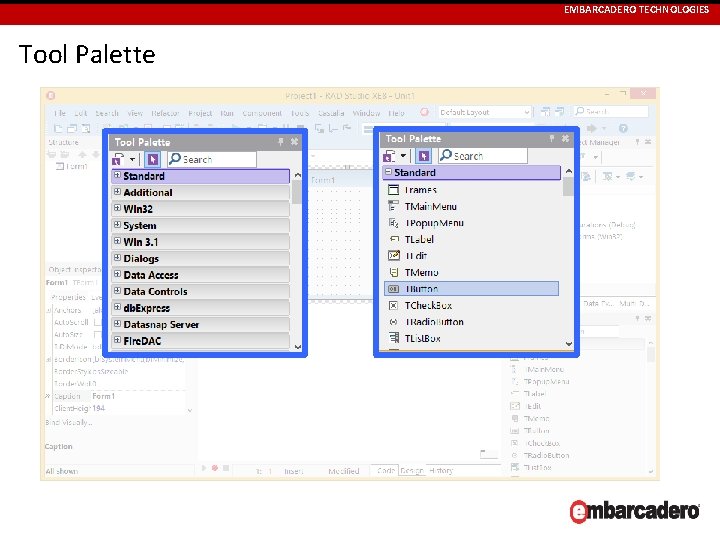
Task: Select the TListBox component icon
Action: point(394,338)
